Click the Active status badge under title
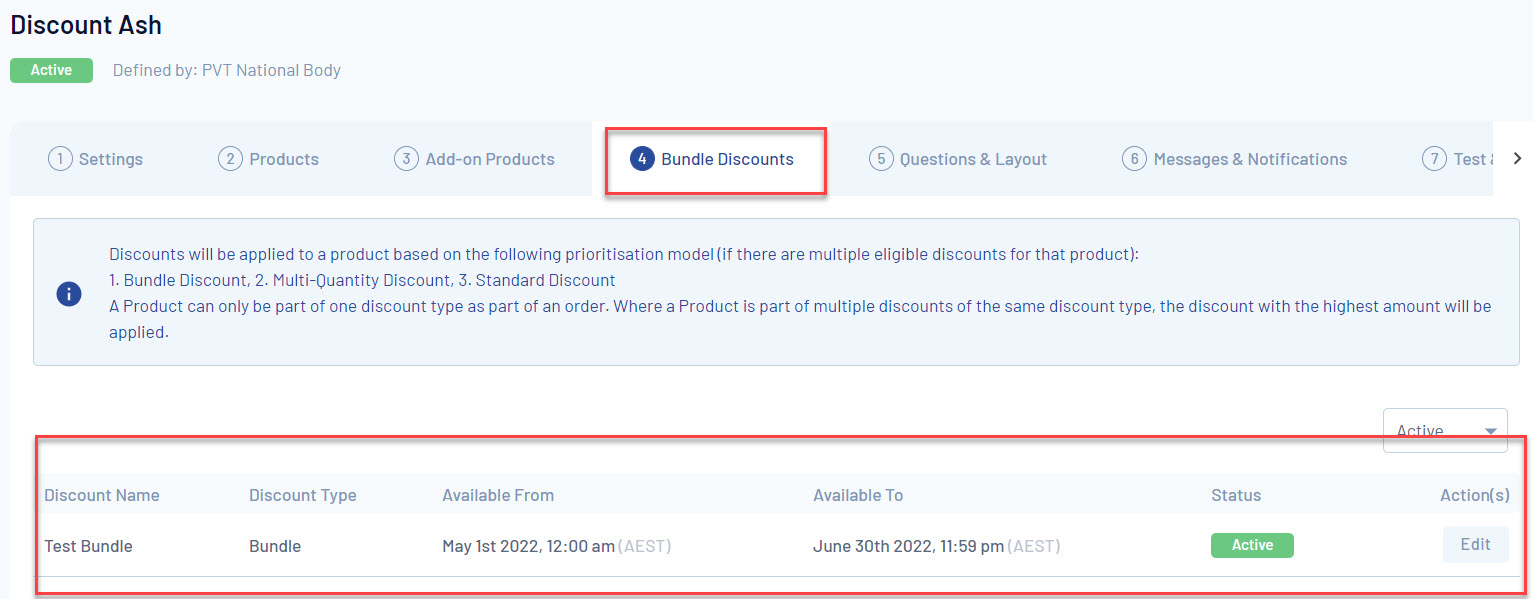This screenshot has width=1533, height=599. 51,70
